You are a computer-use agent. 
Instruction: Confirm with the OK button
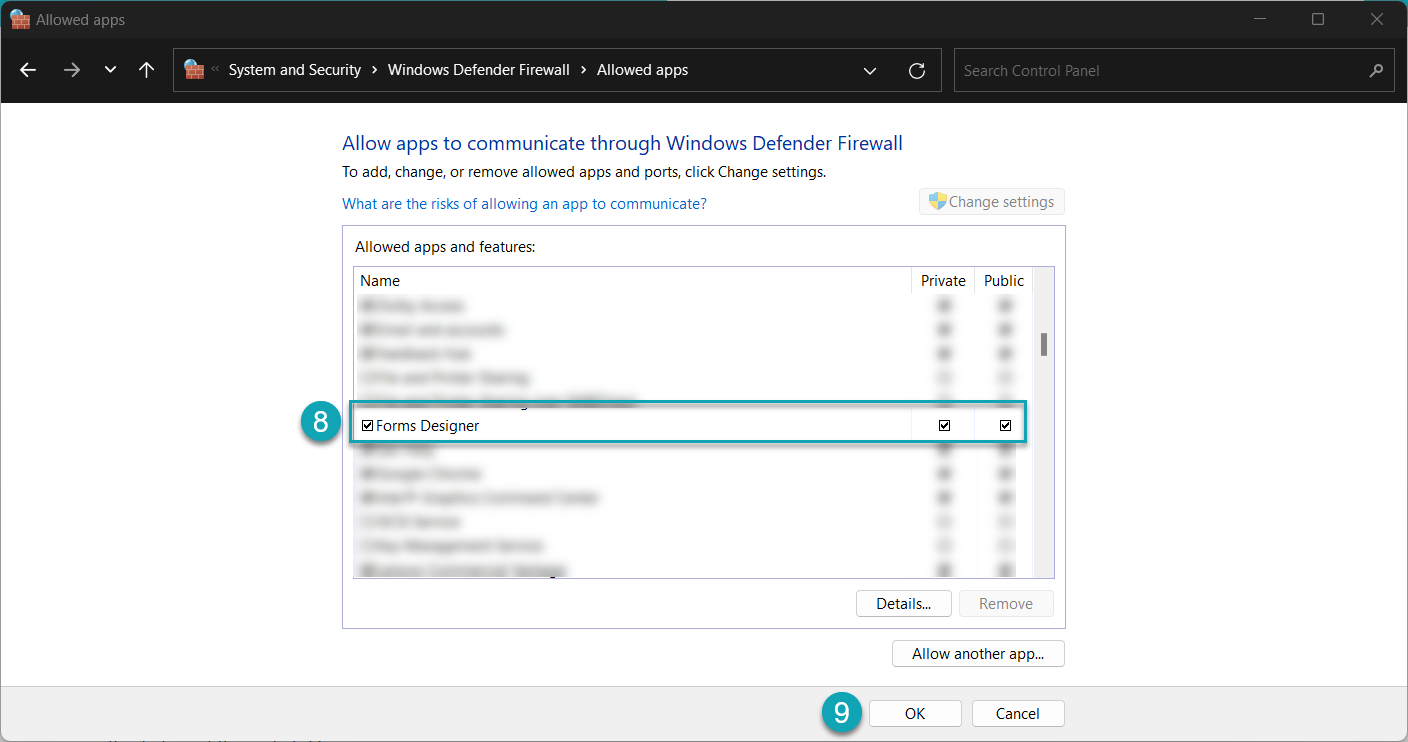click(915, 713)
